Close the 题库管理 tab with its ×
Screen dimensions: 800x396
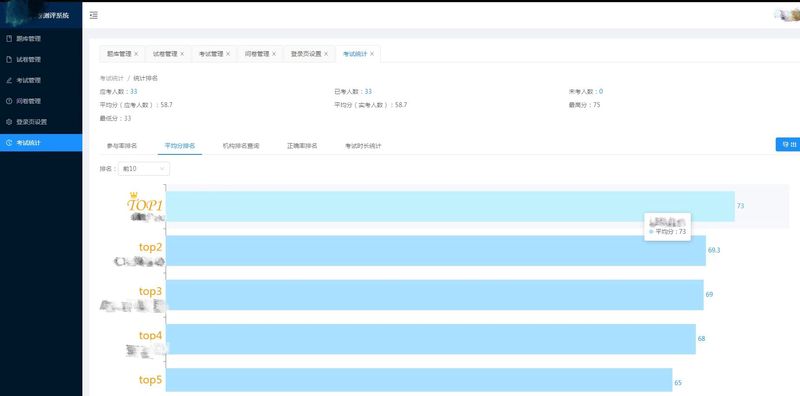tap(136, 54)
